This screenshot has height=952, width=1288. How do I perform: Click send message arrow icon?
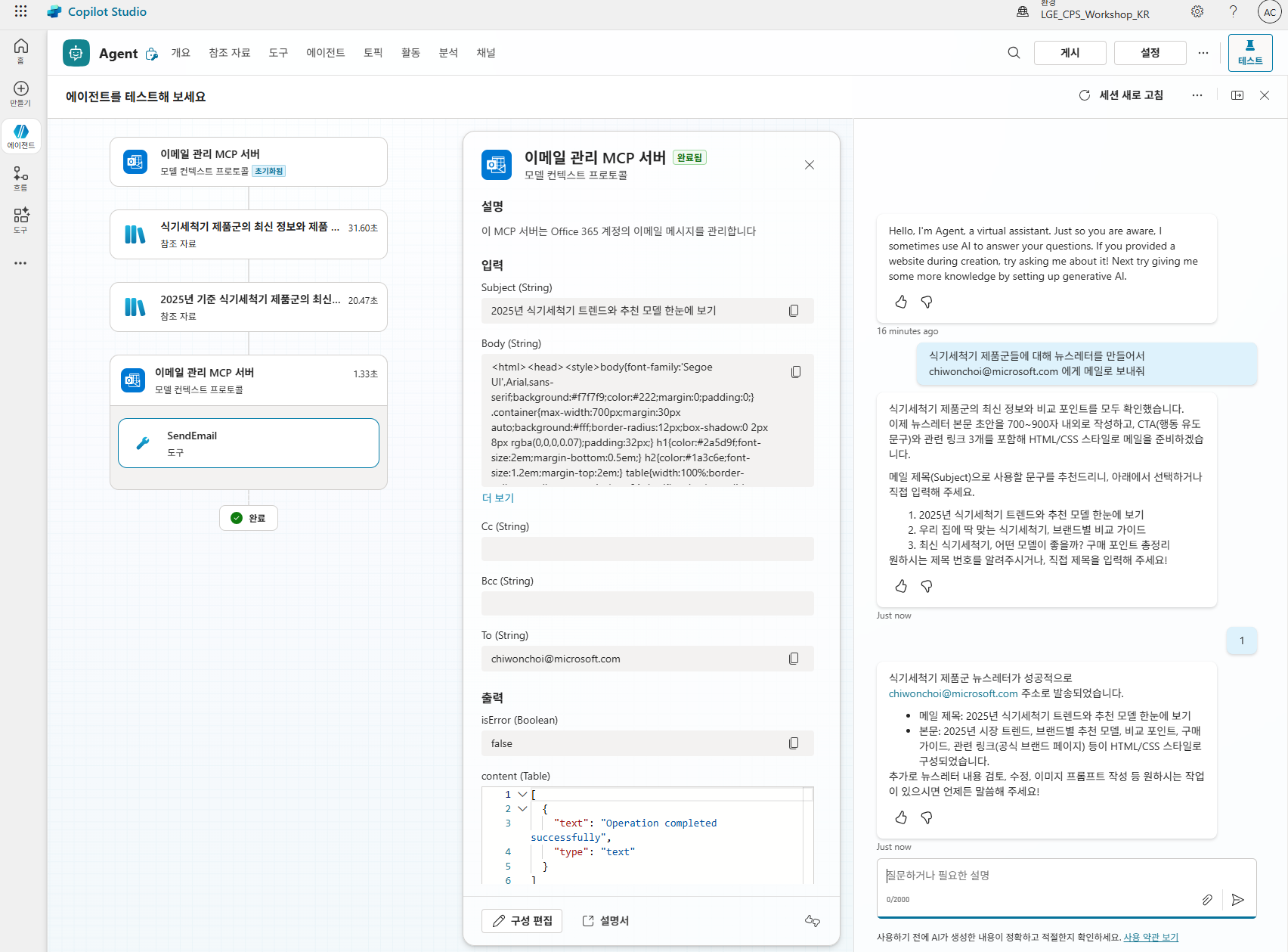point(1237,899)
